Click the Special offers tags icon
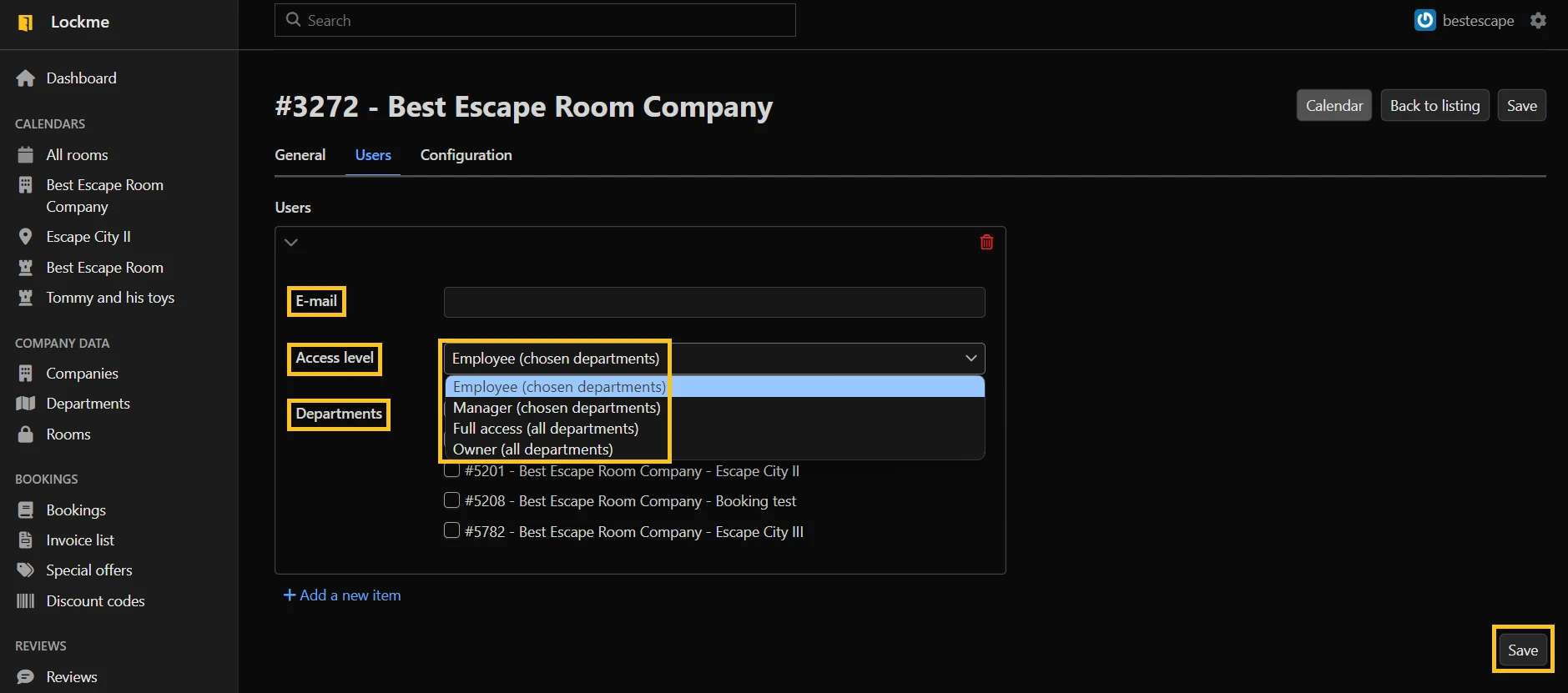Viewport: 1568px width, 693px height. (x=26, y=570)
